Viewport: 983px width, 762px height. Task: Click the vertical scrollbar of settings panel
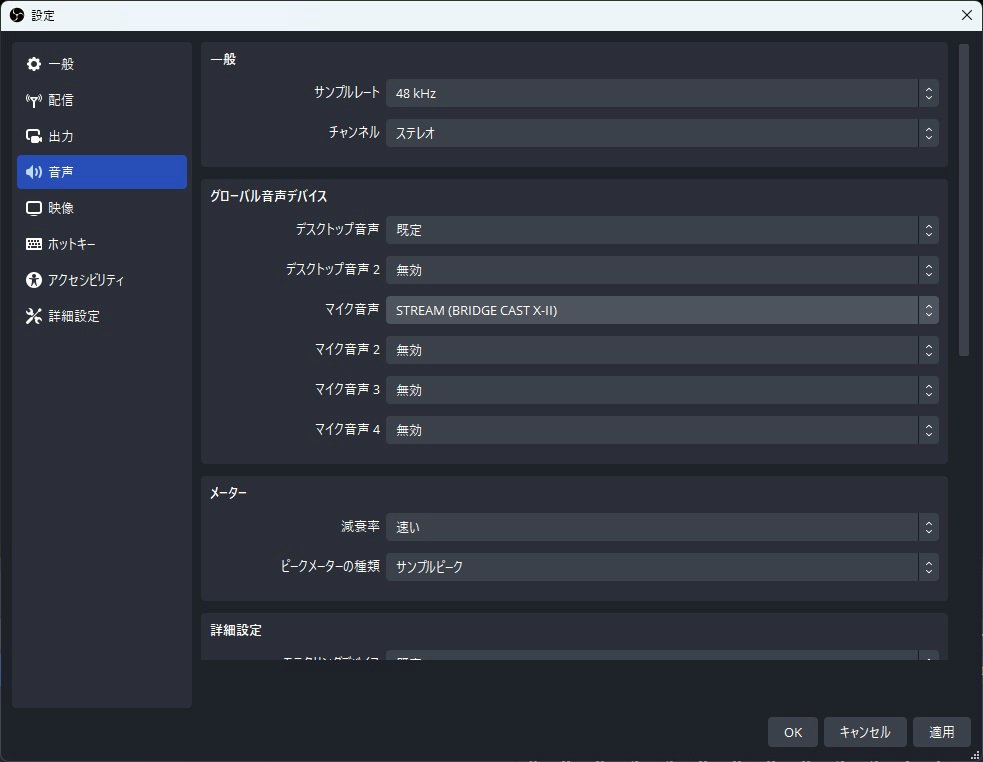point(964,200)
